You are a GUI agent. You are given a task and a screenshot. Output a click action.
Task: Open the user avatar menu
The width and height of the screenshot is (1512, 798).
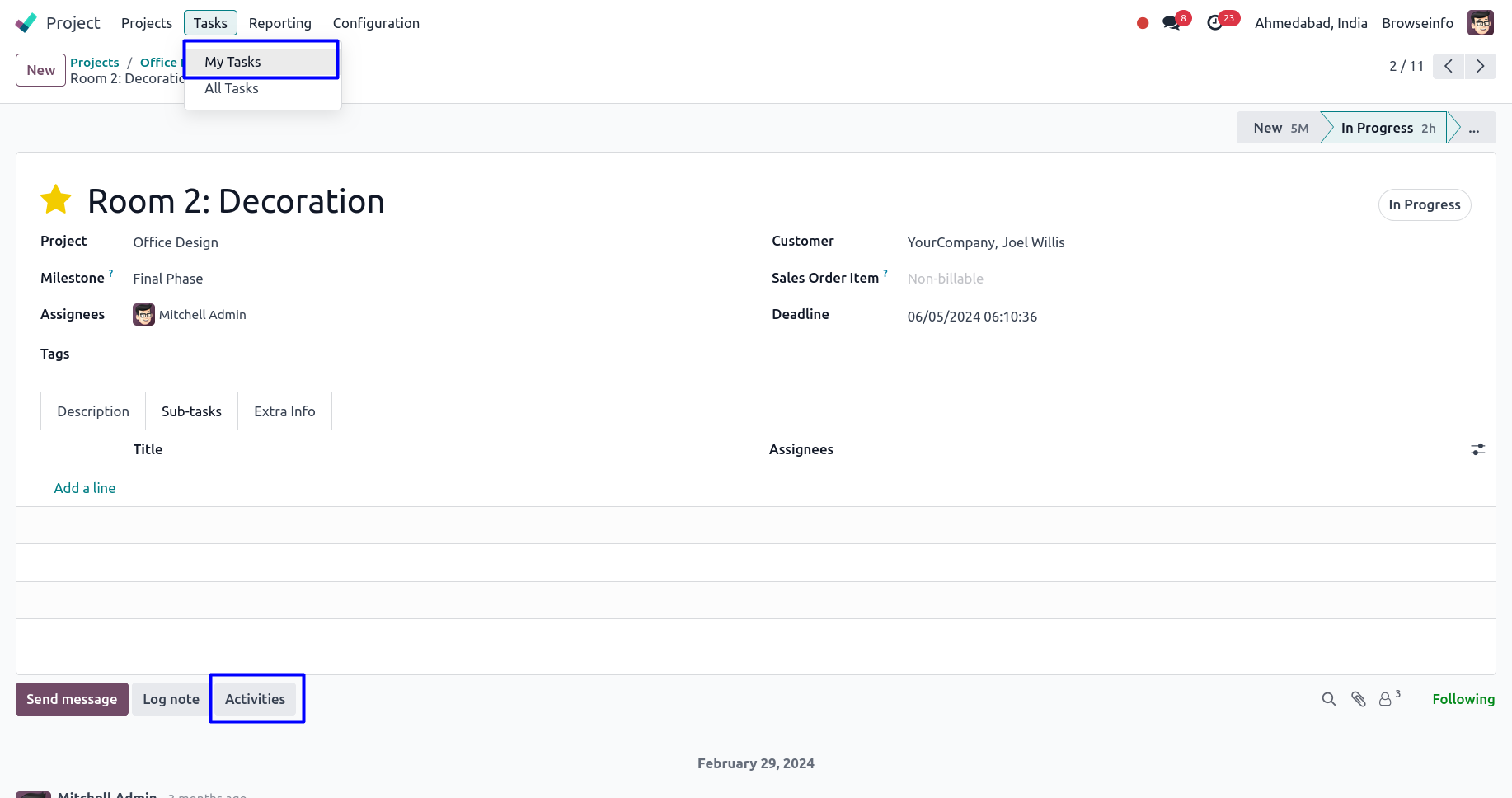tap(1481, 23)
